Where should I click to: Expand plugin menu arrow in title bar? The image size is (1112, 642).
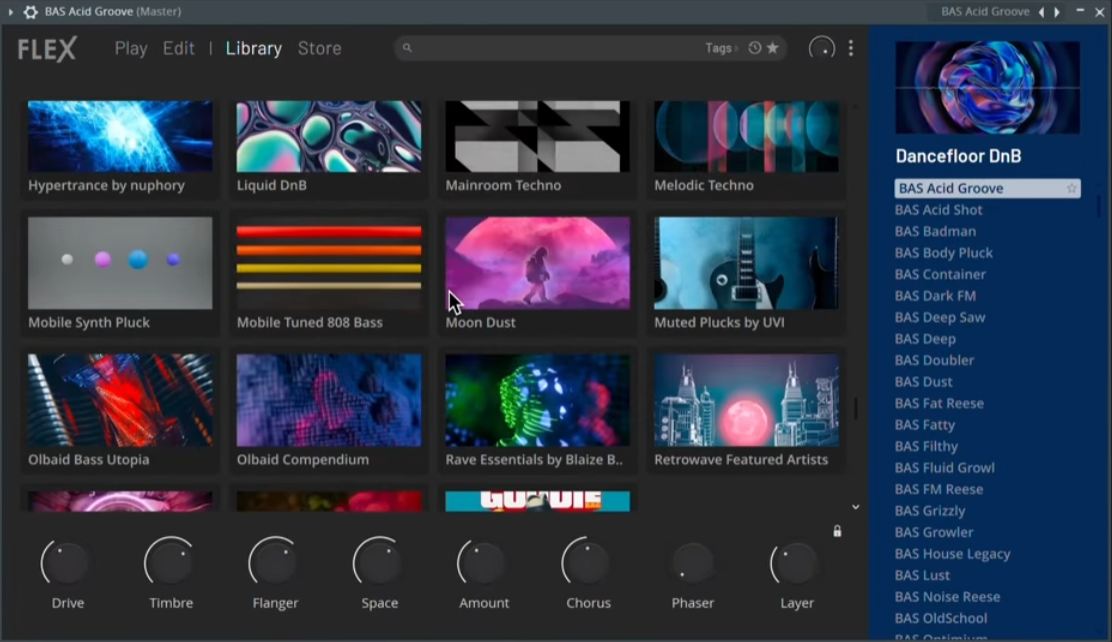coord(11,11)
